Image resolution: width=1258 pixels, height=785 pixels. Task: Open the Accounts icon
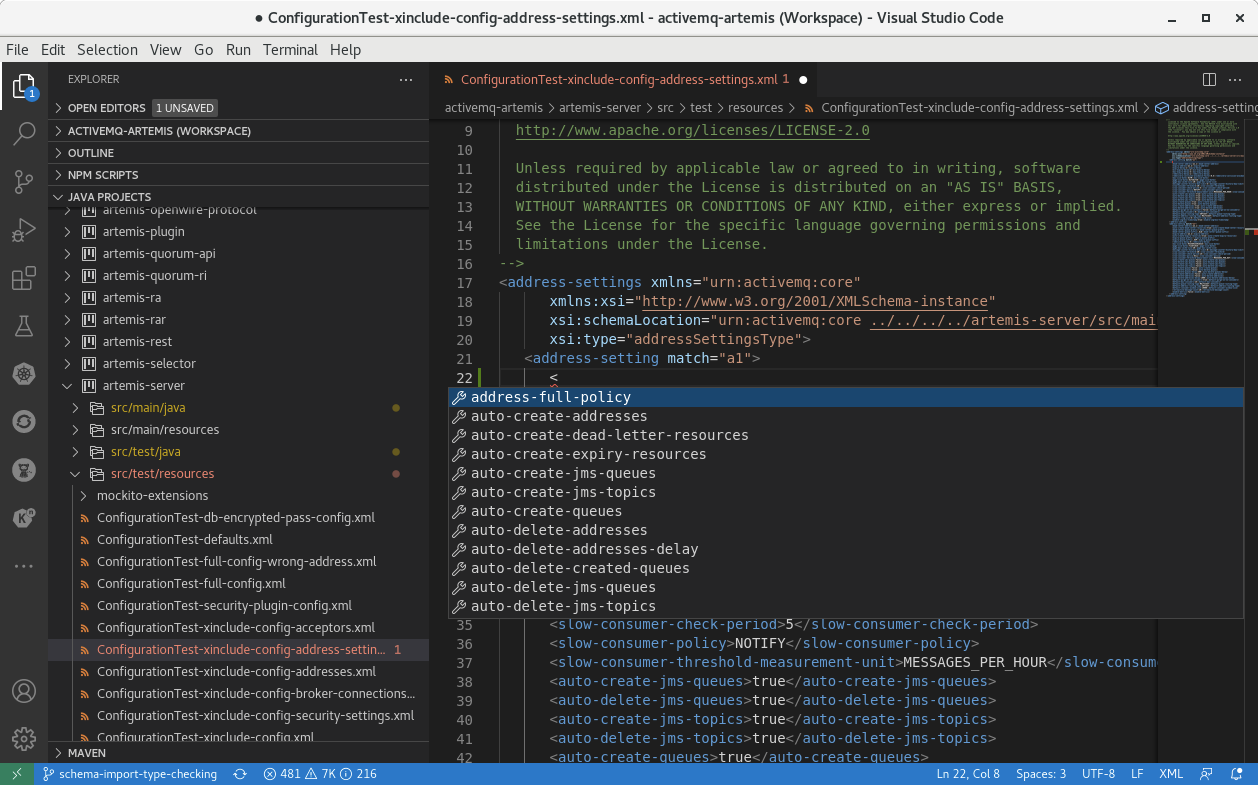coord(24,692)
